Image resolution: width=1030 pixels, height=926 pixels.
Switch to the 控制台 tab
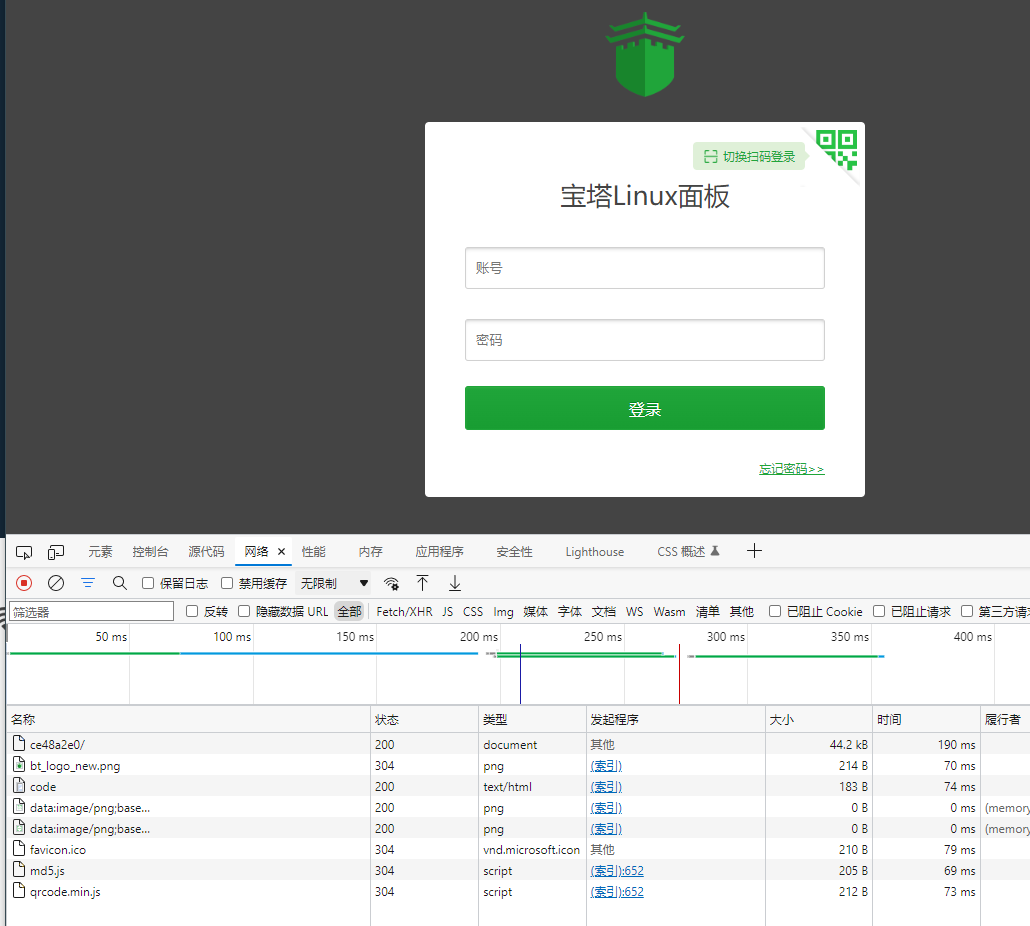pos(150,552)
